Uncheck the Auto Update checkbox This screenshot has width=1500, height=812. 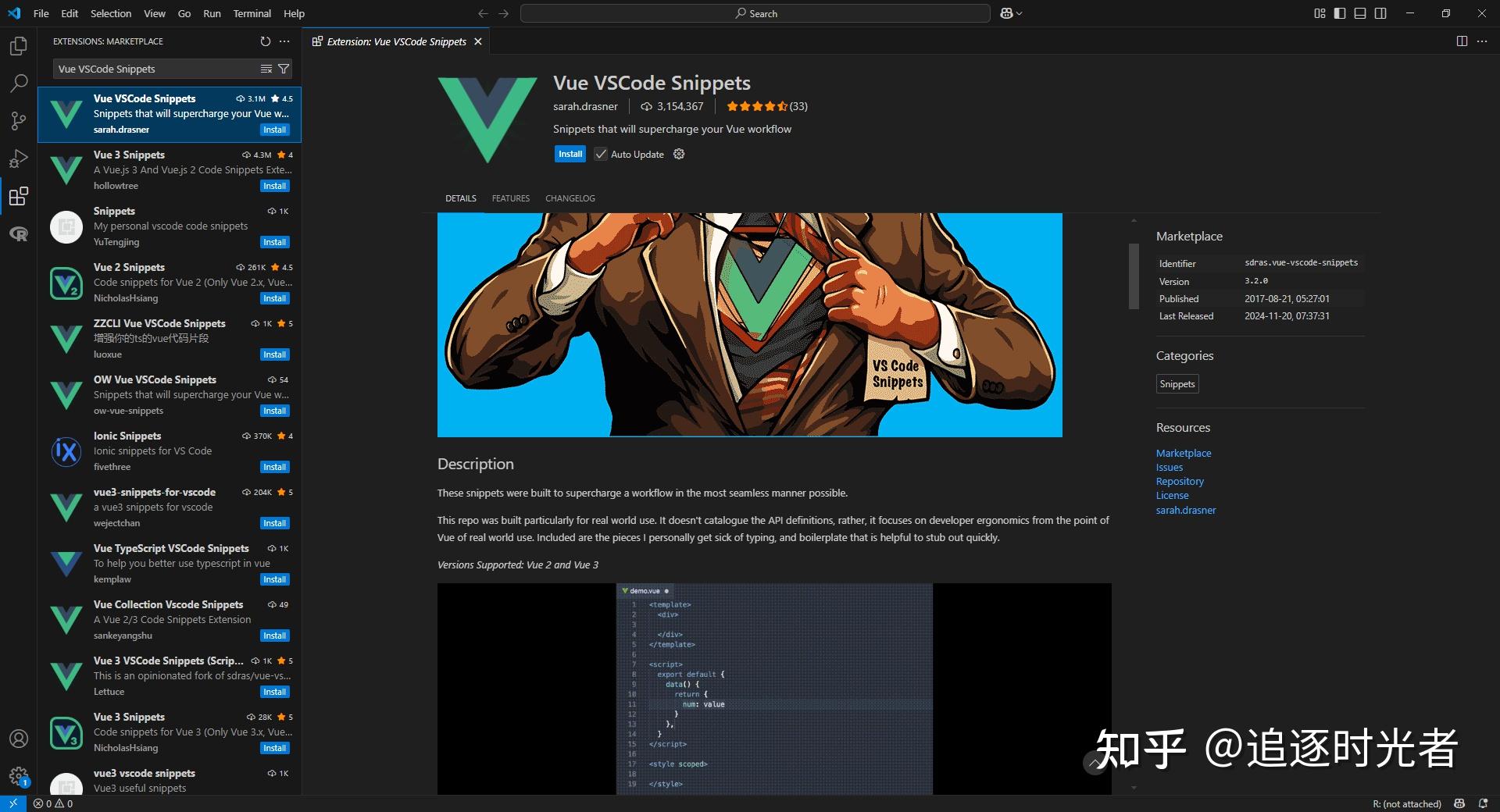pos(600,154)
